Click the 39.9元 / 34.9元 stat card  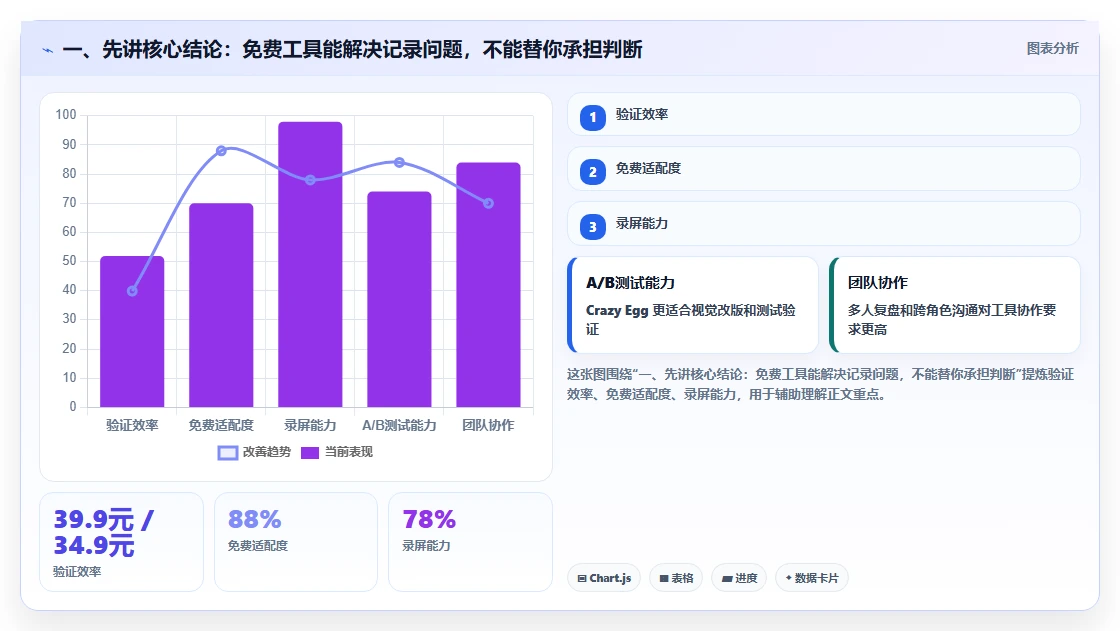121,542
